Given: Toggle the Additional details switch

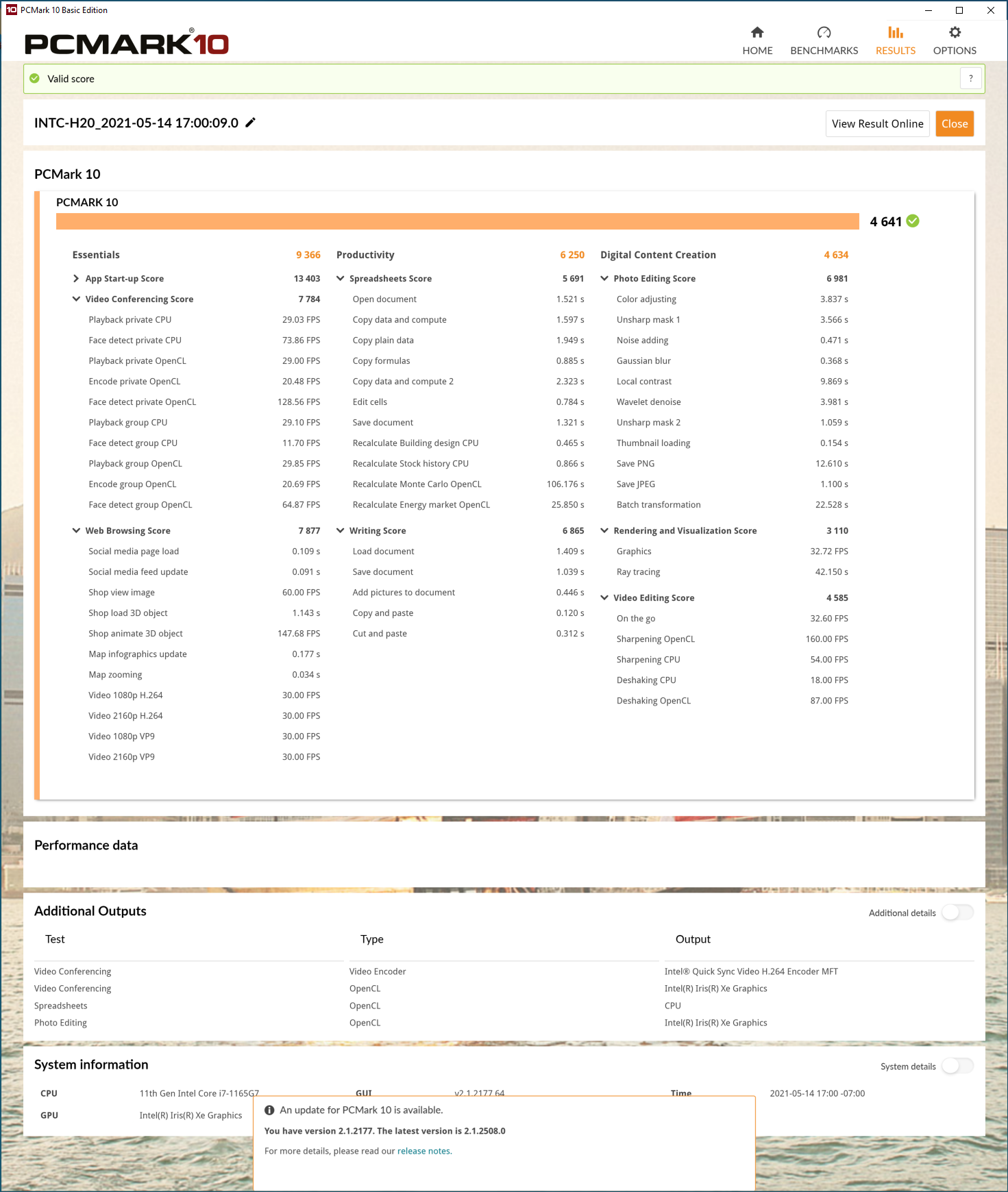Looking at the screenshot, I should click(x=957, y=912).
